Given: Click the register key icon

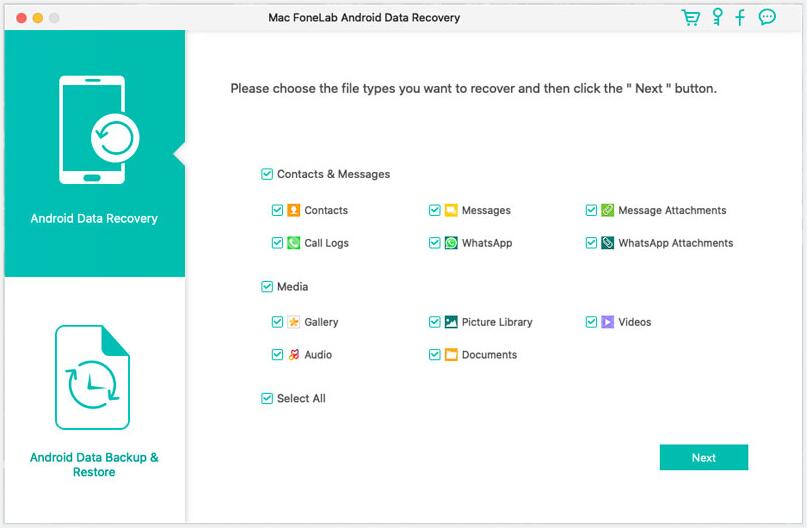Looking at the screenshot, I should click(x=717, y=17).
